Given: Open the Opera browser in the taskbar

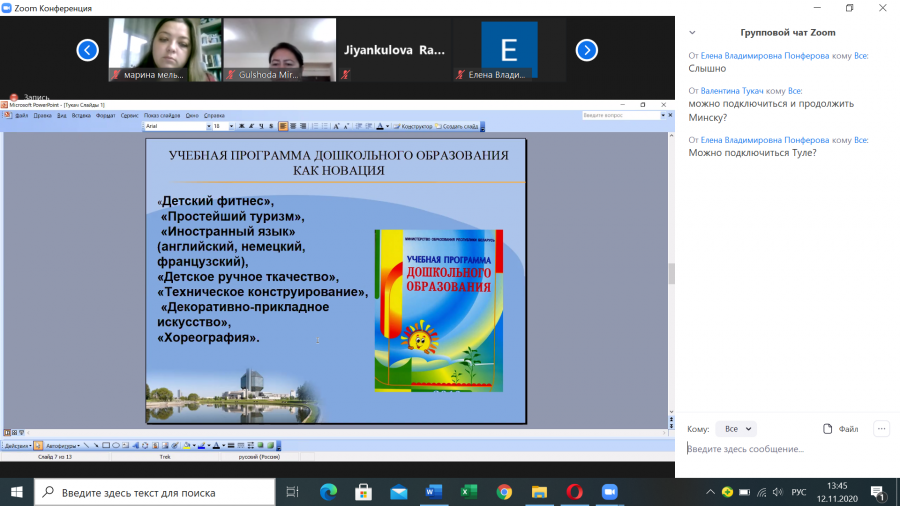Looking at the screenshot, I should 574,492.
